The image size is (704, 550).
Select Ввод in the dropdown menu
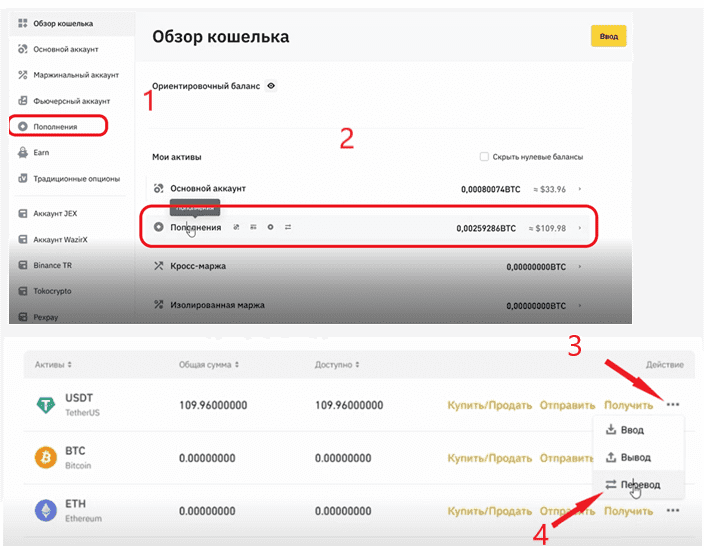(x=638, y=430)
